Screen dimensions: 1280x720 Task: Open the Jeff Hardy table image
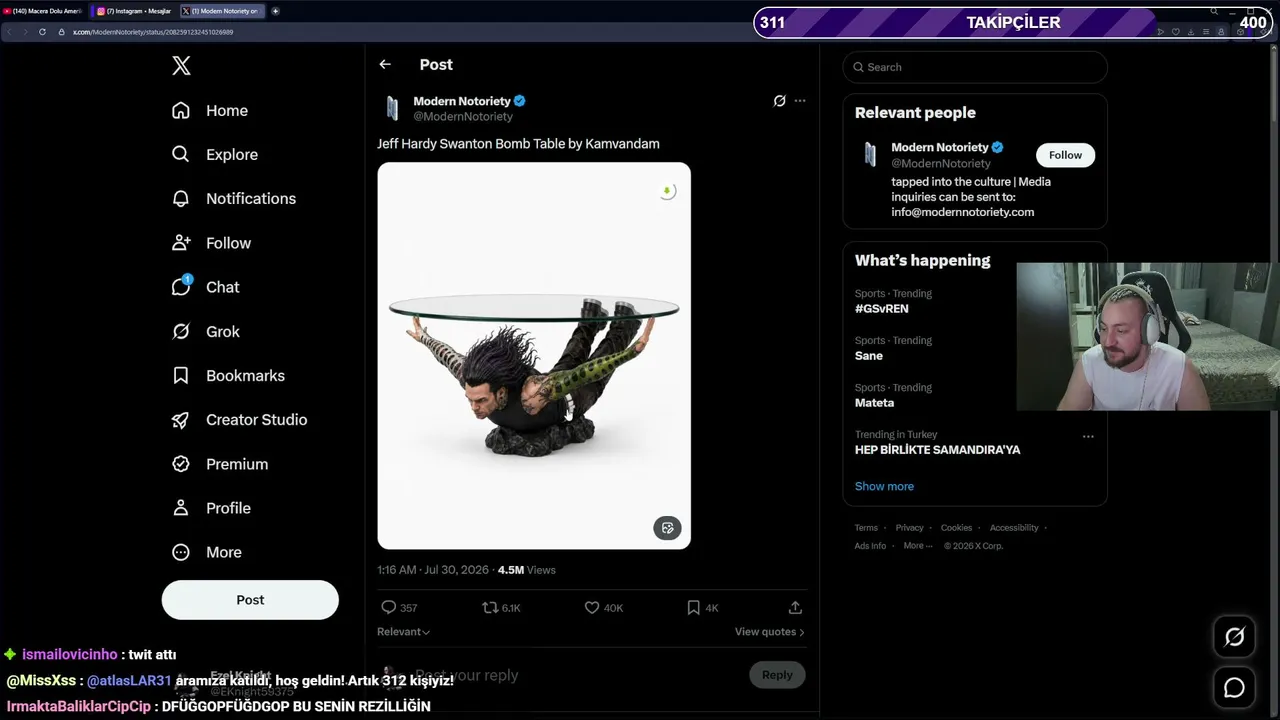(534, 356)
